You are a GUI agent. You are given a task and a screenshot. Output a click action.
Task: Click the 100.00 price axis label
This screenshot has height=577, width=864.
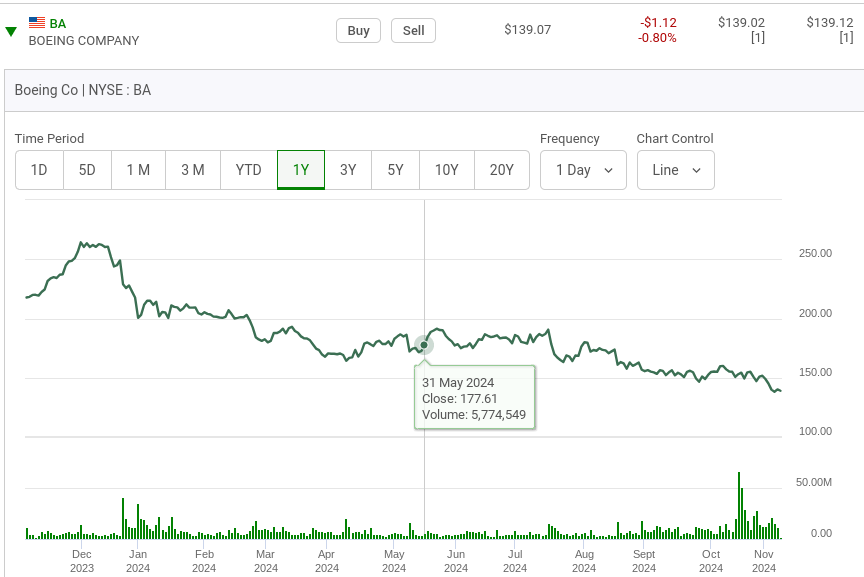click(x=816, y=432)
